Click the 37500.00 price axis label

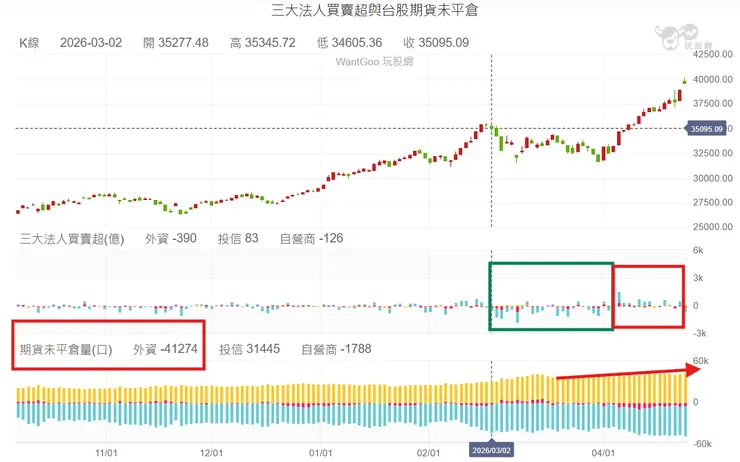(713, 103)
